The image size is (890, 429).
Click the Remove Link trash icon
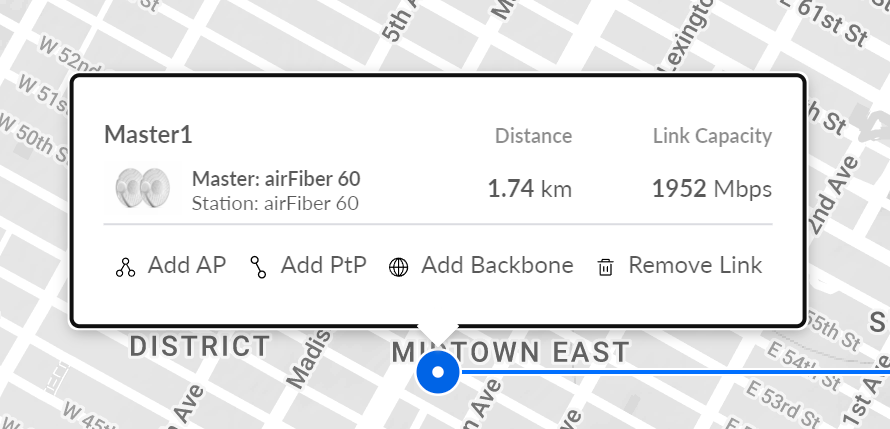pos(605,267)
